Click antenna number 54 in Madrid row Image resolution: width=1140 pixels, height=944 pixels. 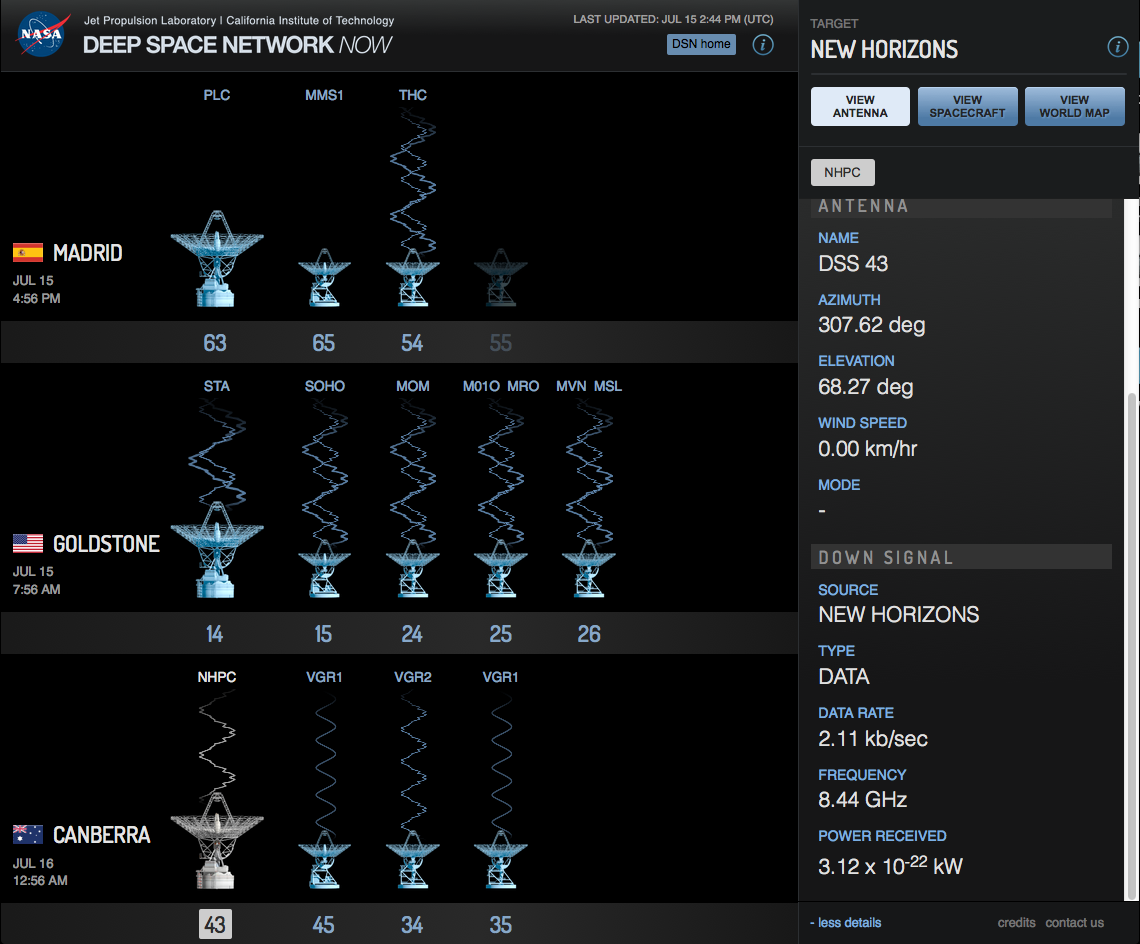point(412,343)
